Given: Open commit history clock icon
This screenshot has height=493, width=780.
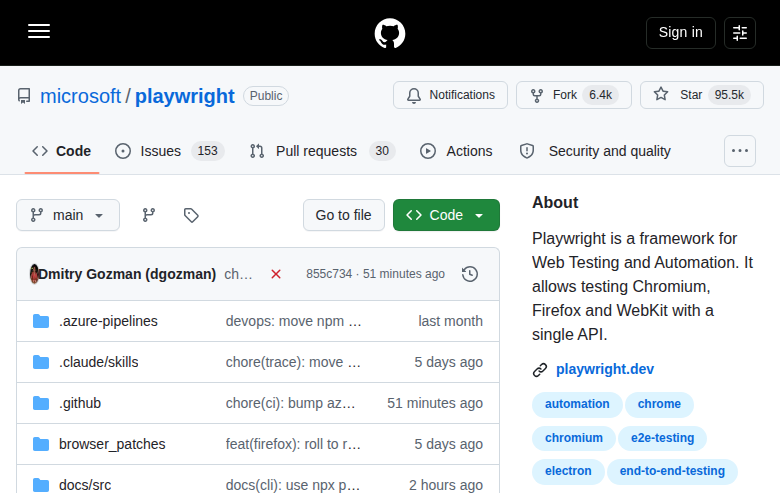Looking at the screenshot, I should pos(470,274).
